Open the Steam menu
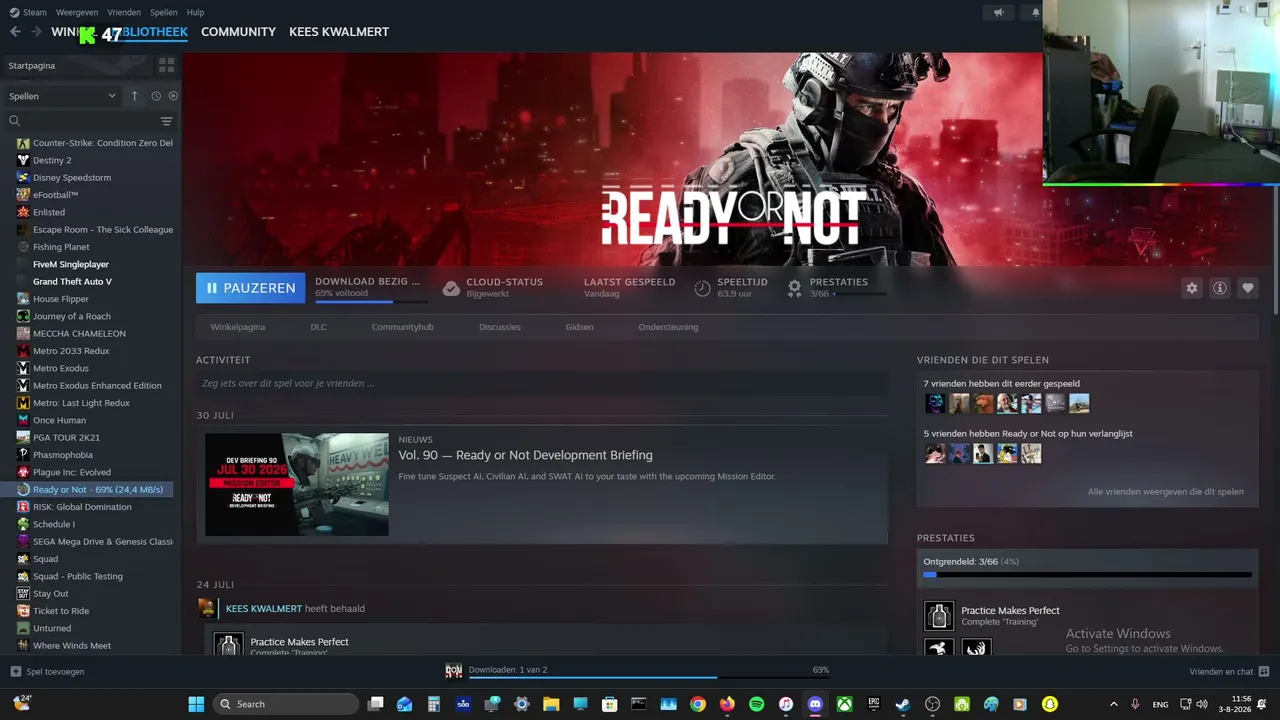The image size is (1280, 720). click(29, 13)
